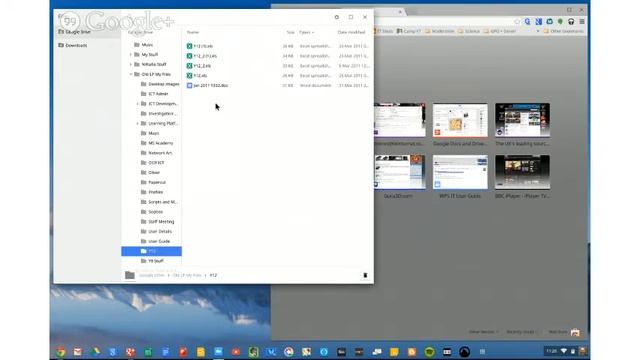Screen dimensions: 640x360
Task: Select the Y12.xls spreadsheet file
Action: 278,76
